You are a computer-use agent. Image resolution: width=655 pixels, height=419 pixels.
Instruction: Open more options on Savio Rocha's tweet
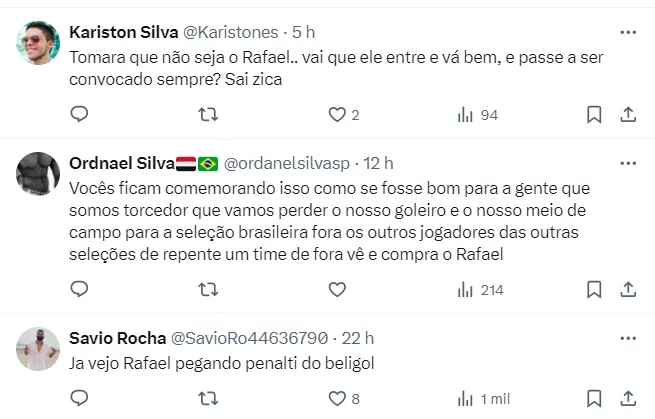[628, 337]
